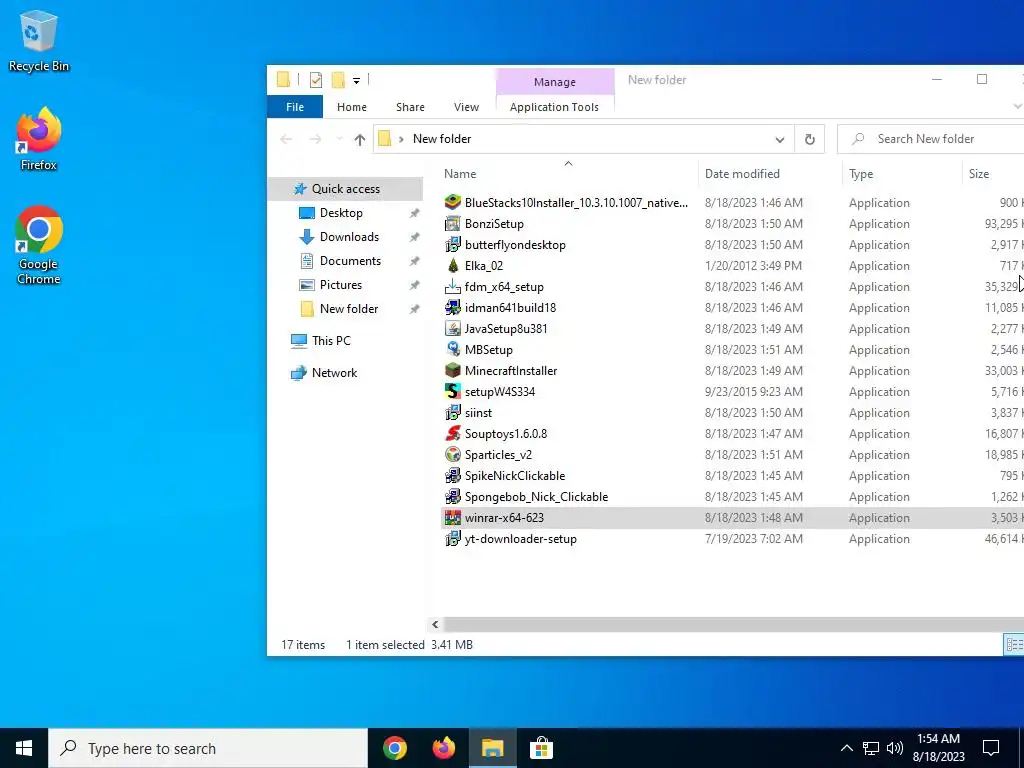Click the Firefox desktop shortcut
Viewport: 1024px width, 768px height.
pos(39,138)
